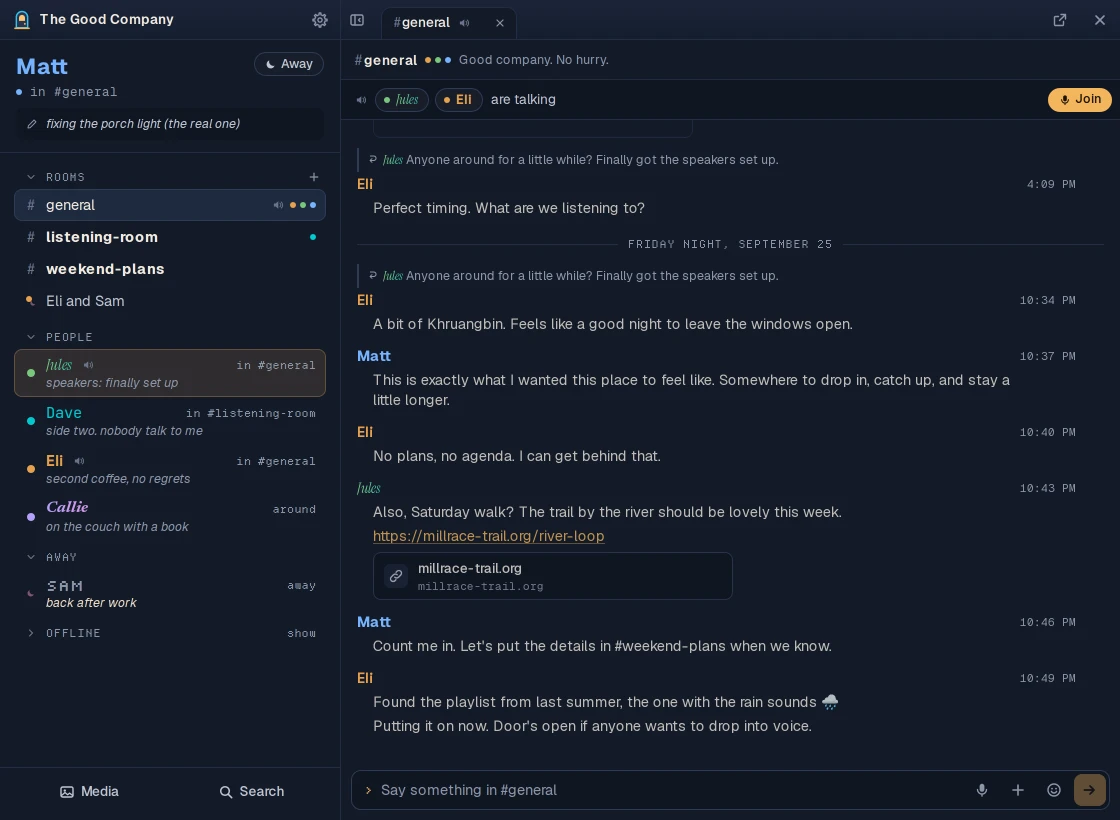Click reply arrow icon on 10:34 PM quote
The width and height of the screenshot is (1120, 820).
pos(373,275)
